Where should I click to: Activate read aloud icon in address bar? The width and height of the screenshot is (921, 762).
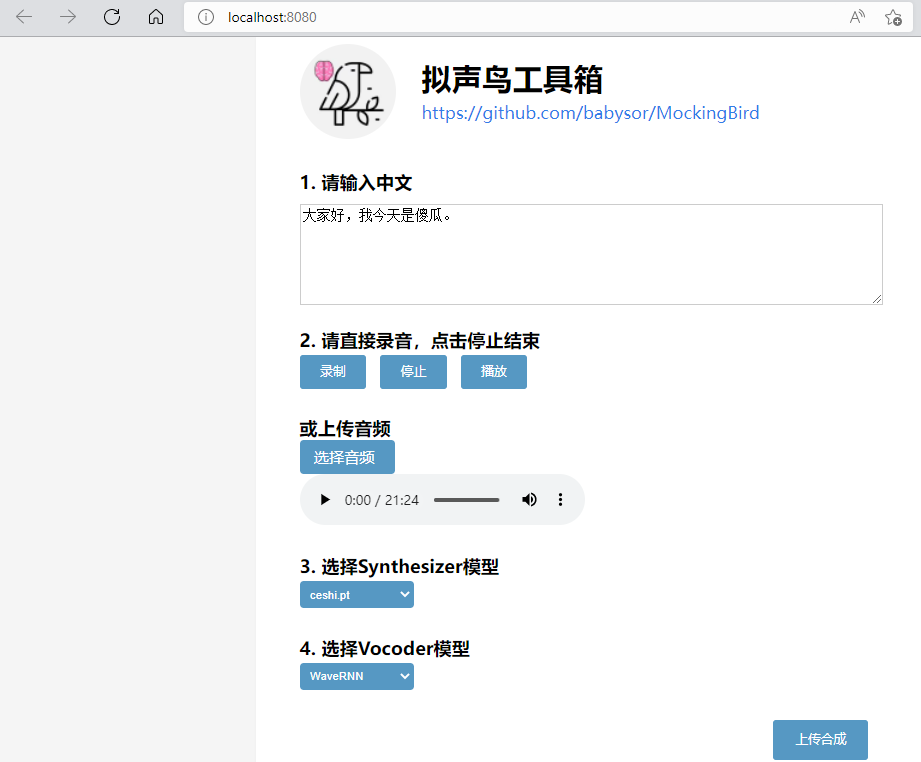coord(857,17)
